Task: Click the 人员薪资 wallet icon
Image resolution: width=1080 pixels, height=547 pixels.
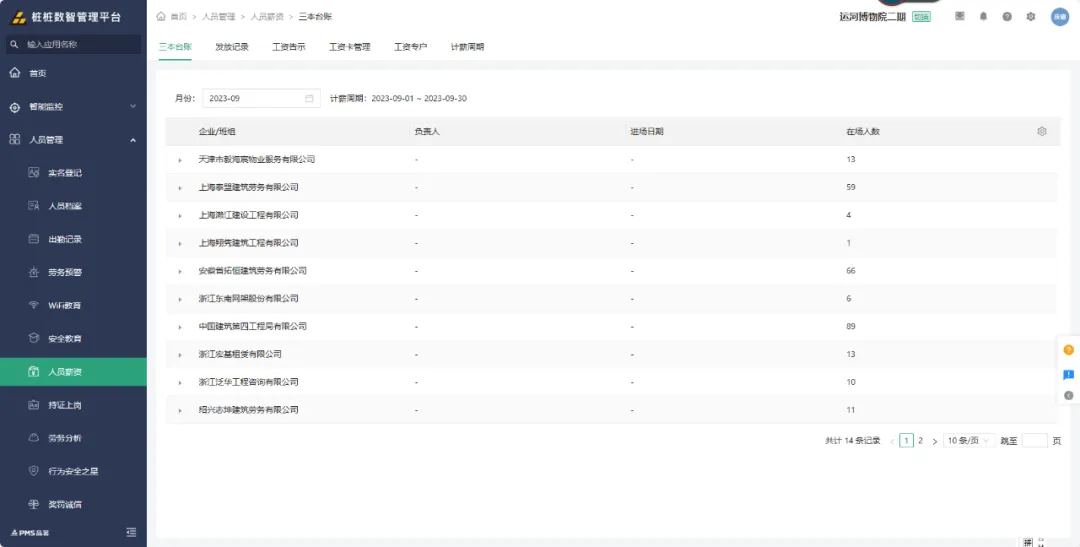Action: 34,372
